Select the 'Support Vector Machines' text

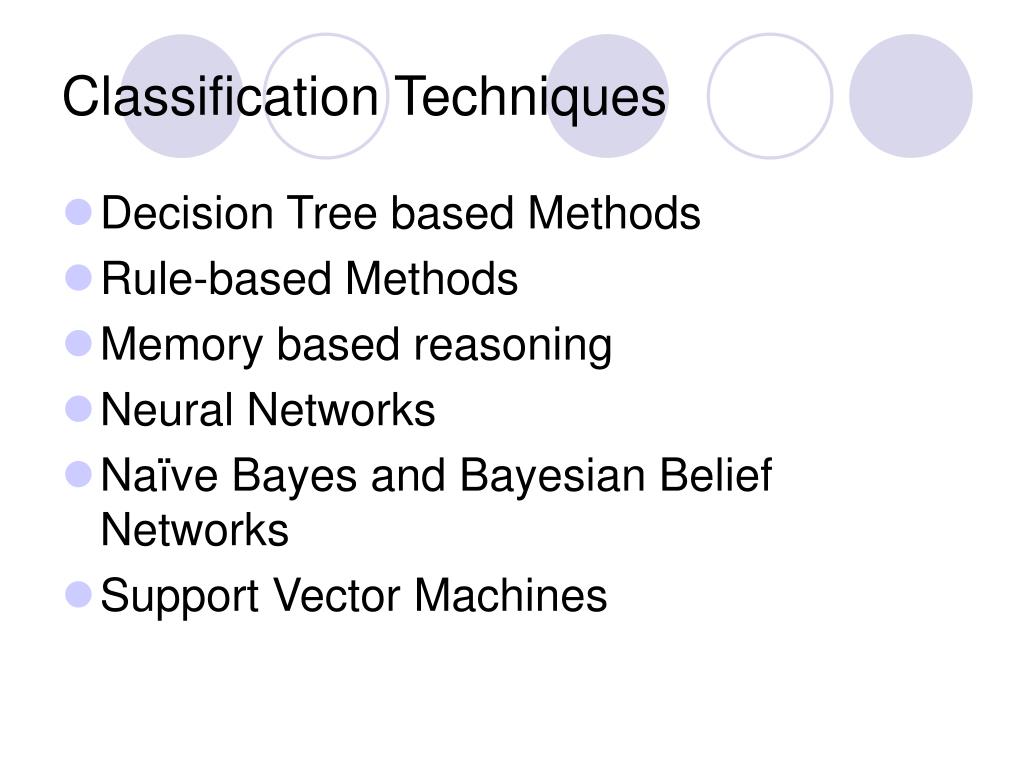click(x=353, y=596)
